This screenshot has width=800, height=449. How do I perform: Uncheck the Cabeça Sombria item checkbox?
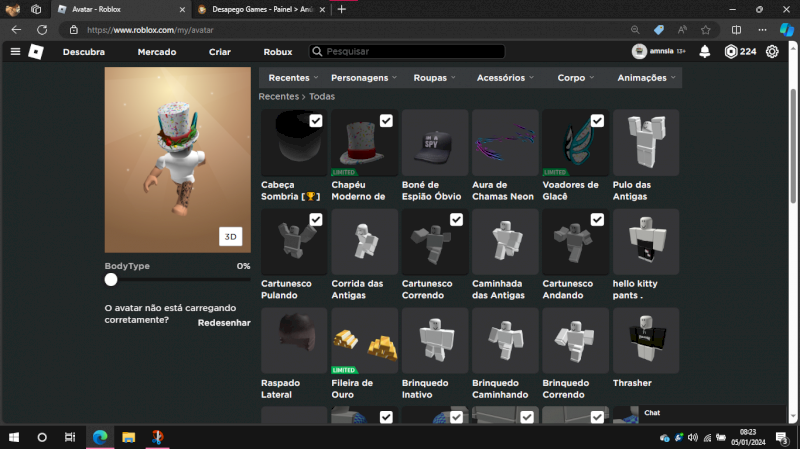tap(316, 121)
